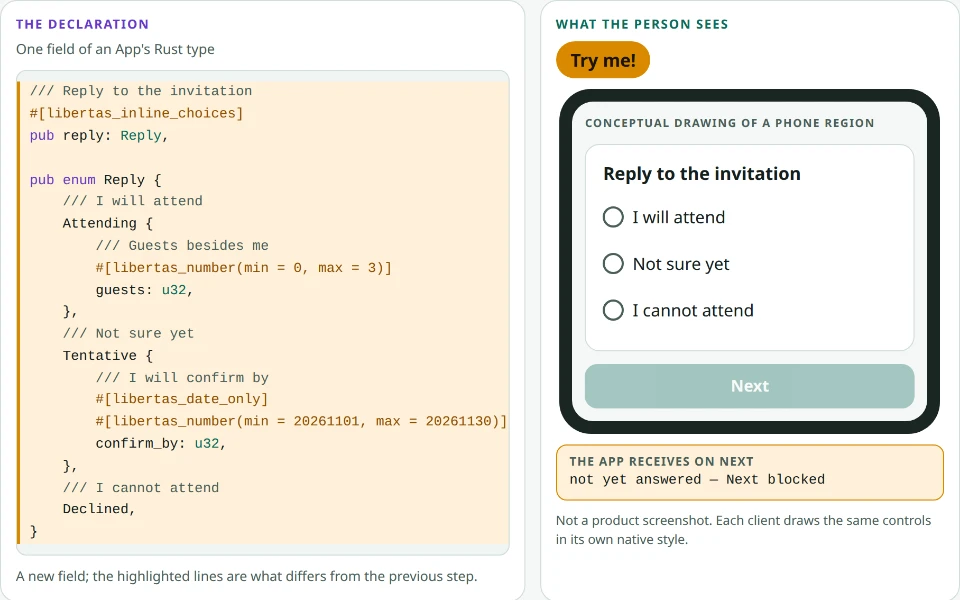The height and width of the screenshot is (600, 960).
Task: Click the 'confirm_by: u32,' field line
Action: 161,443
